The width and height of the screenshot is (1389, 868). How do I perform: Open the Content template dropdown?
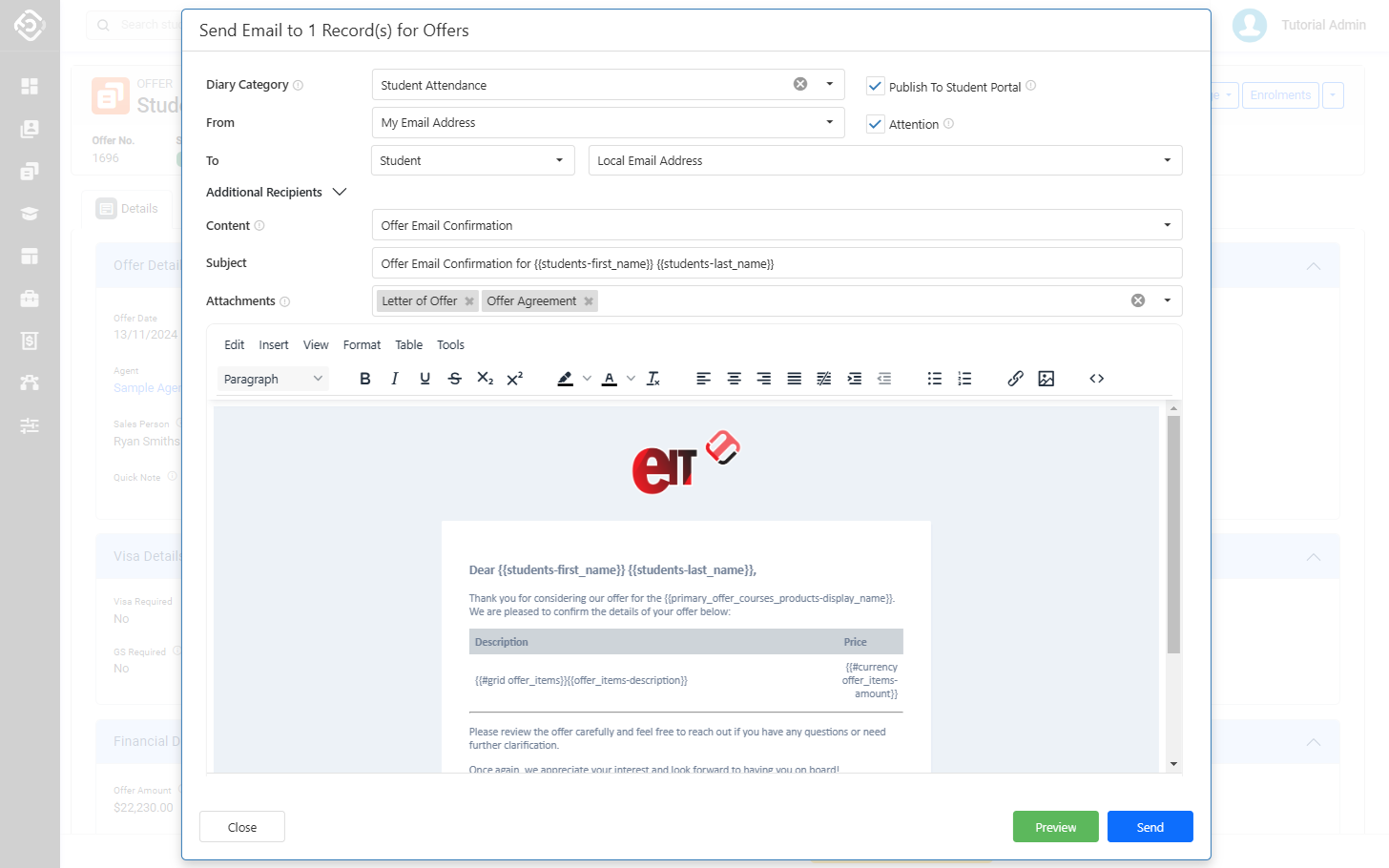coord(1167,225)
